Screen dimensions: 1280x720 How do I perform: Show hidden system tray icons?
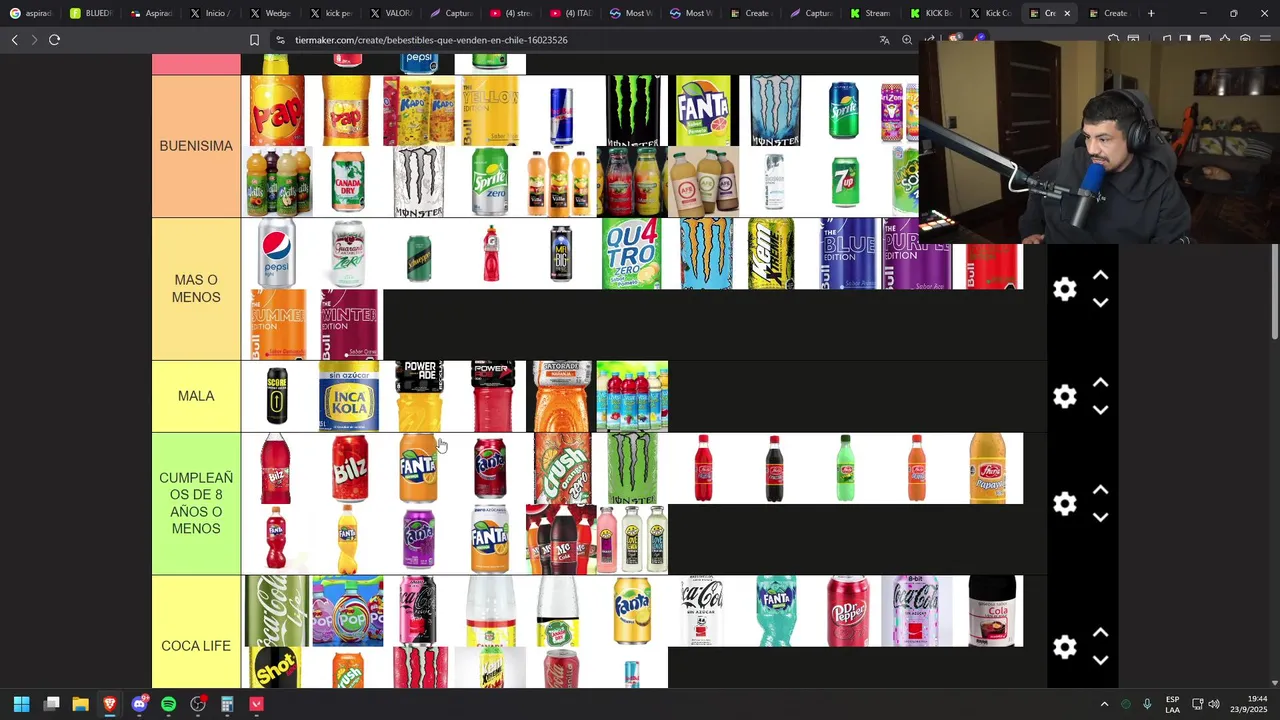(x=1104, y=704)
